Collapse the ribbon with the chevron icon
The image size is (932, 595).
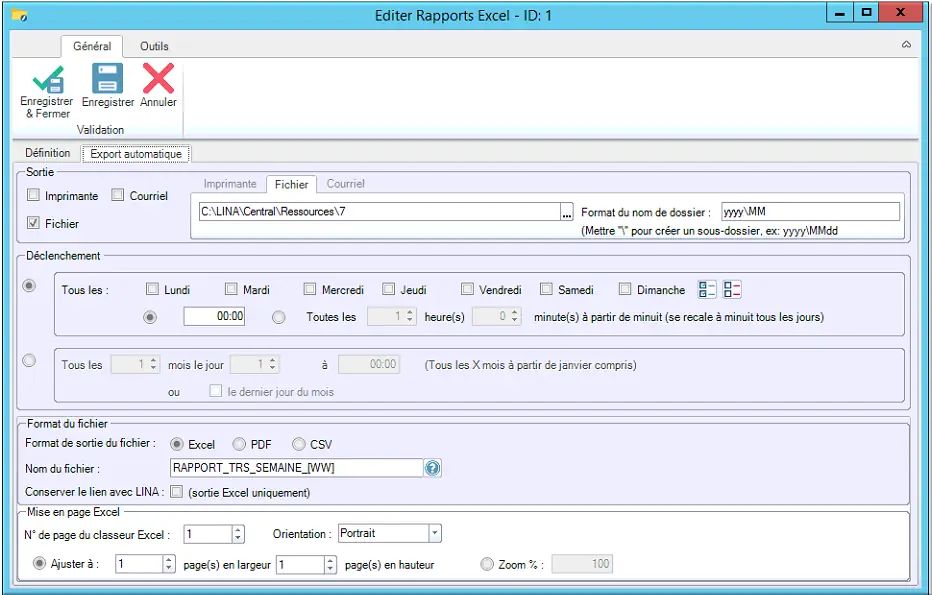point(906,45)
